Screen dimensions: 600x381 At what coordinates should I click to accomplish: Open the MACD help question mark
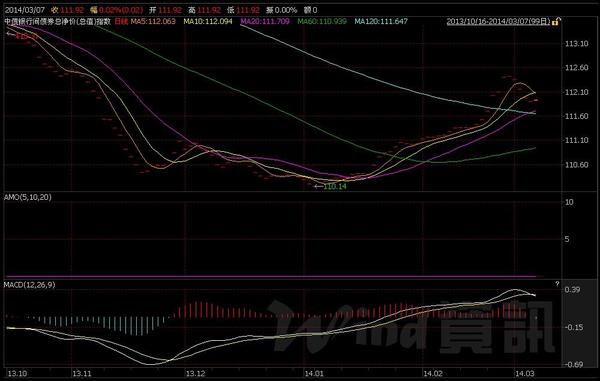[557, 284]
